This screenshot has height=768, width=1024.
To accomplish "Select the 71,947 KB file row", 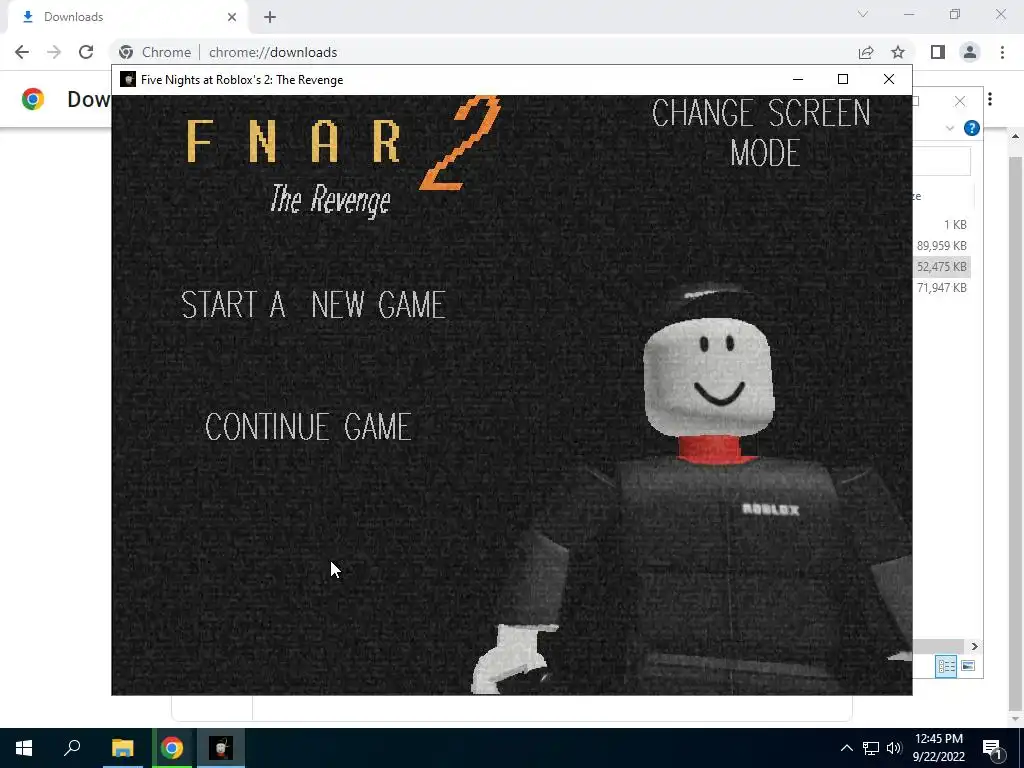I will (941, 287).
